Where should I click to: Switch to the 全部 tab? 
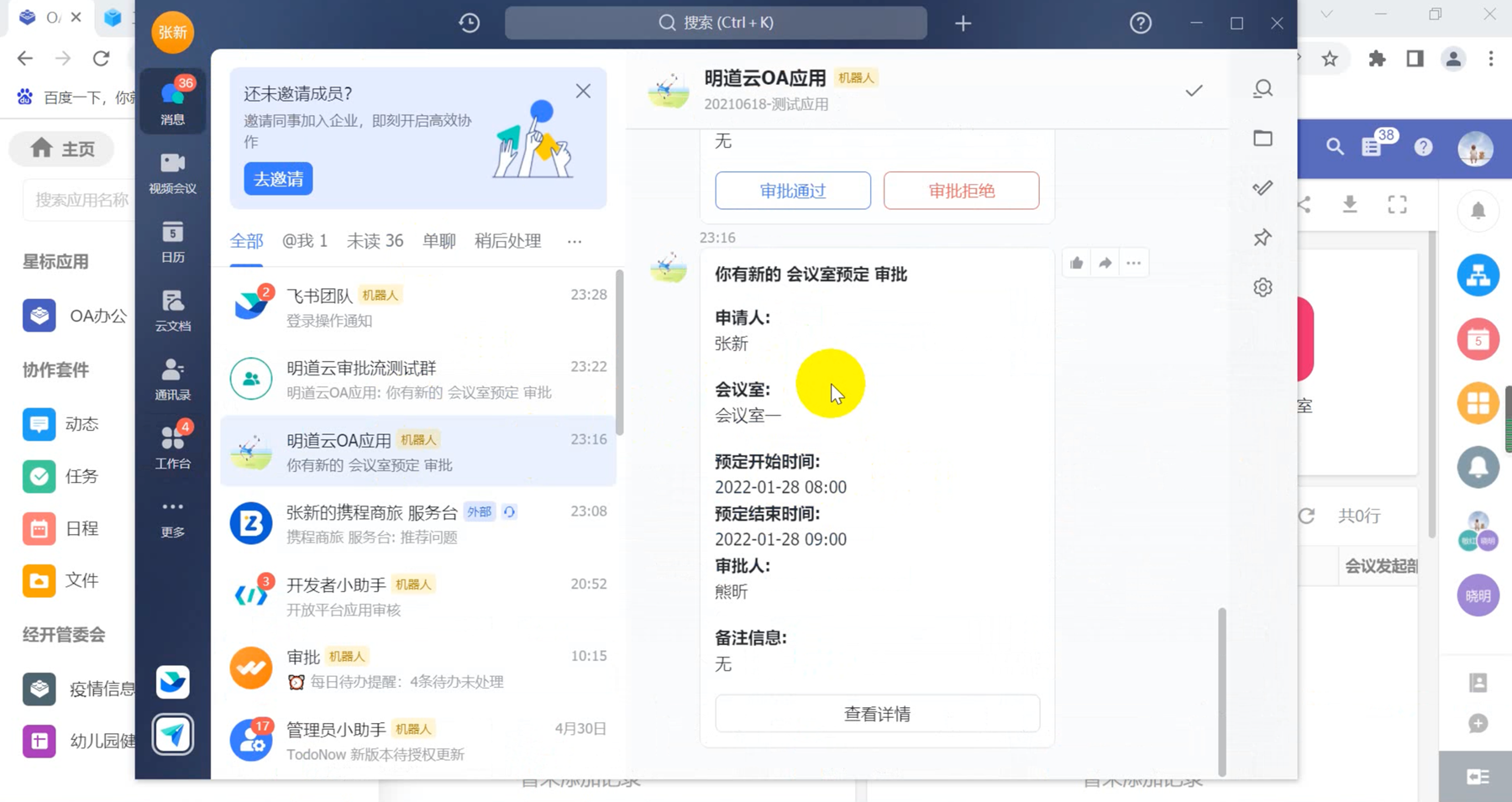click(x=246, y=242)
